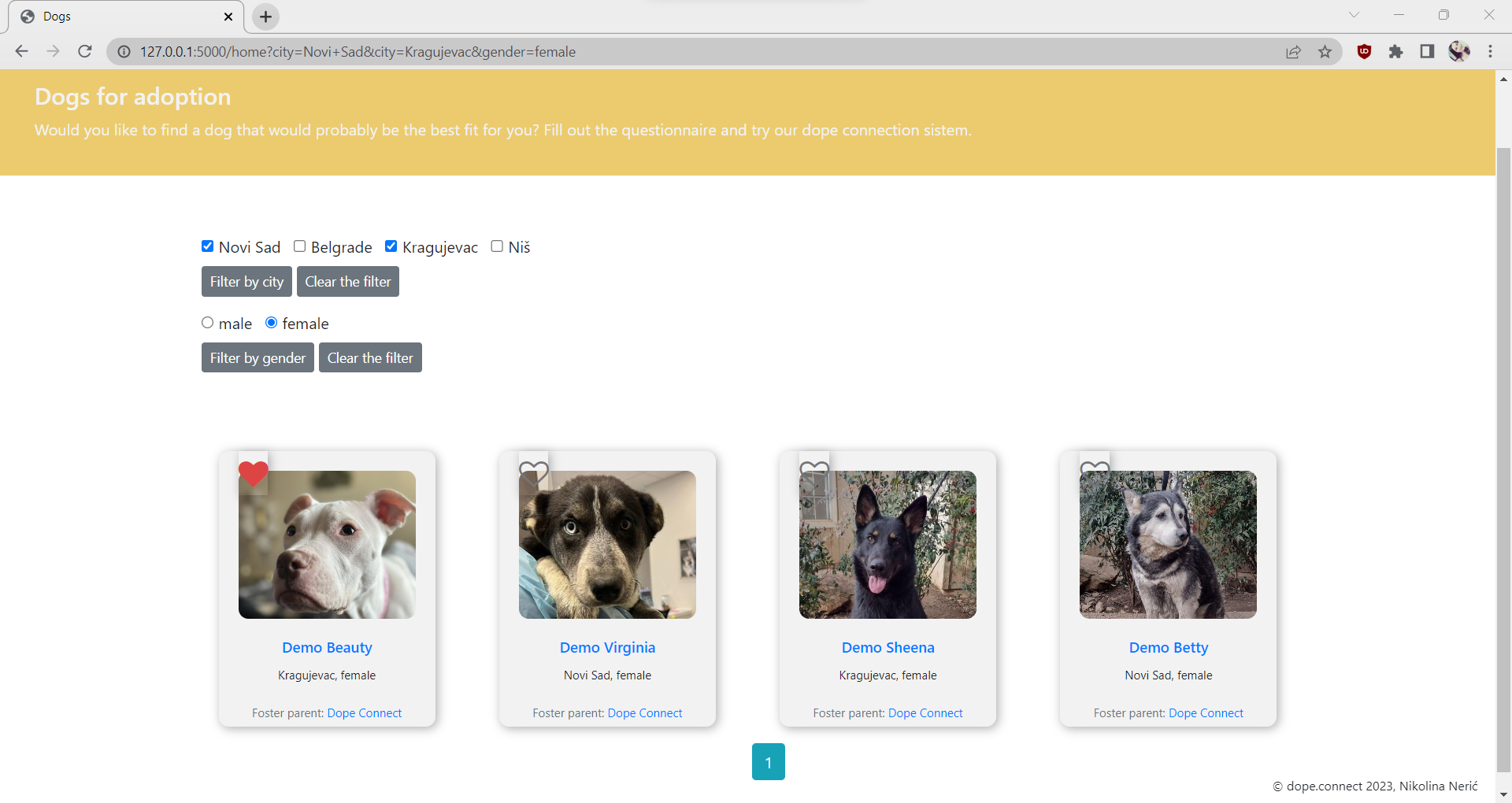Mark Demo Betty as favorite via heart icon

(x=1095, y=473)
